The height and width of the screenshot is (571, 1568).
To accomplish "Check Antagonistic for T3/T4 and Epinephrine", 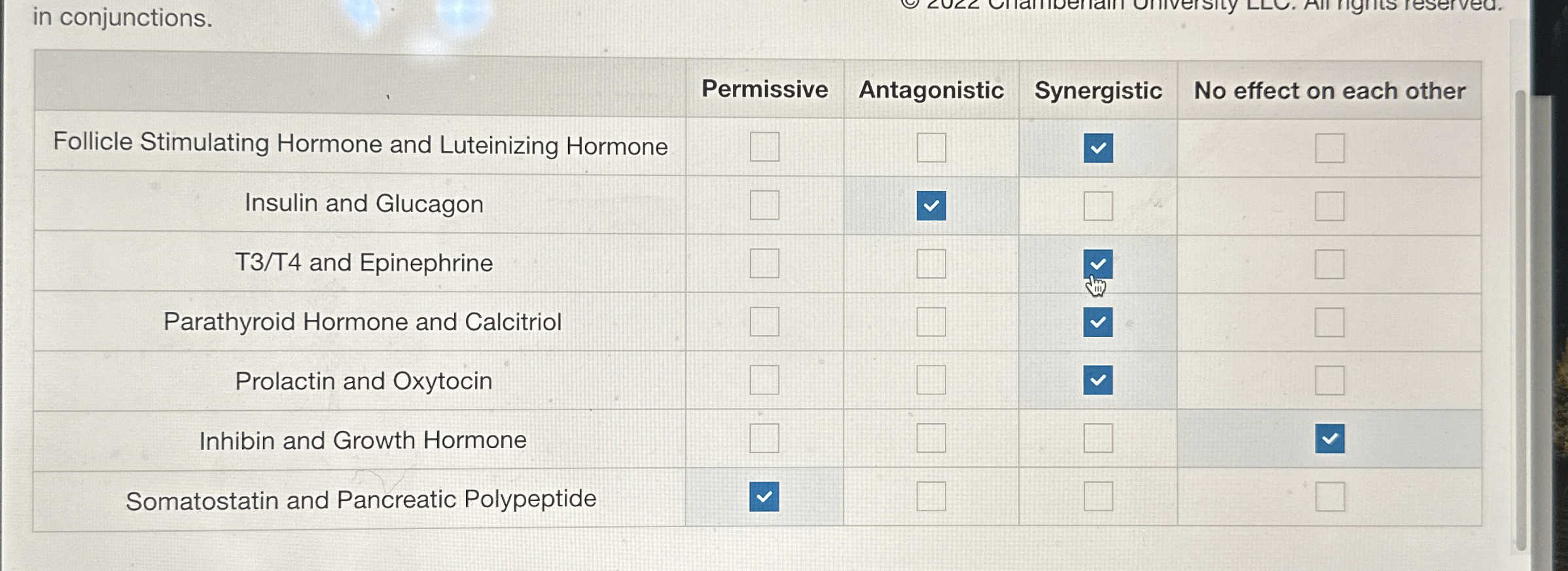I will [931, 264].
